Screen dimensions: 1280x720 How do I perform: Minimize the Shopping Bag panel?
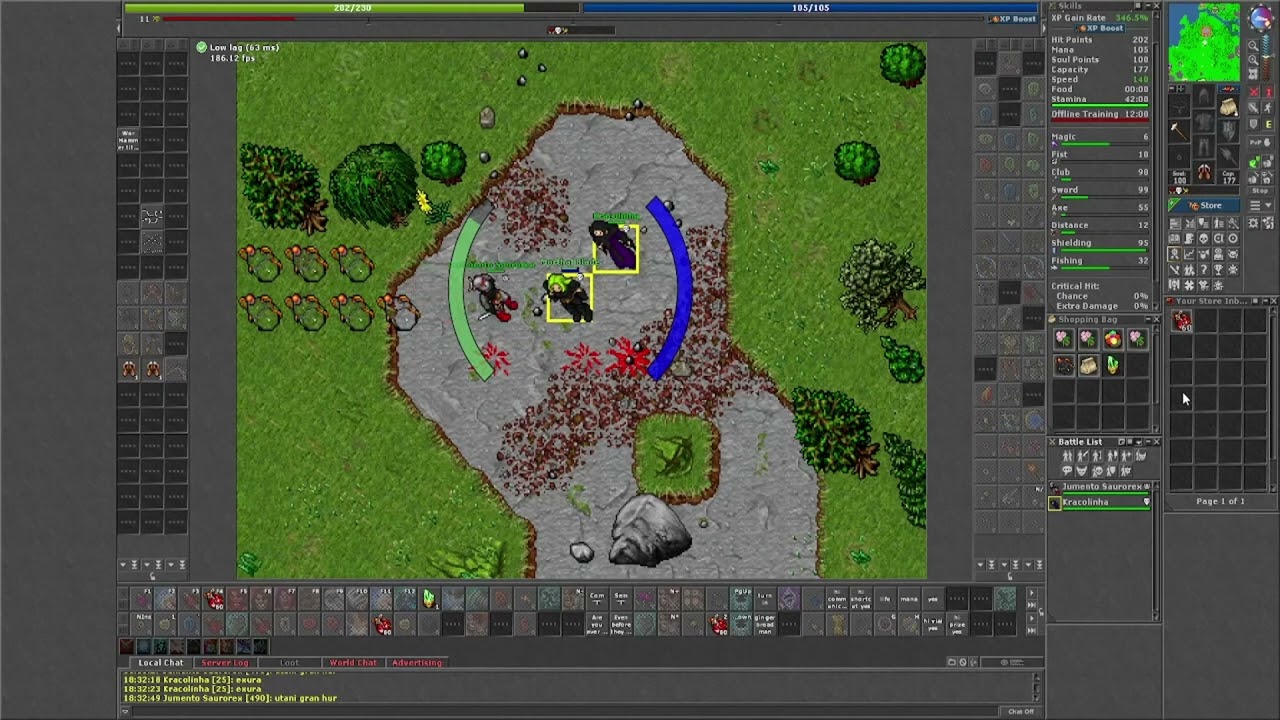1148,320
